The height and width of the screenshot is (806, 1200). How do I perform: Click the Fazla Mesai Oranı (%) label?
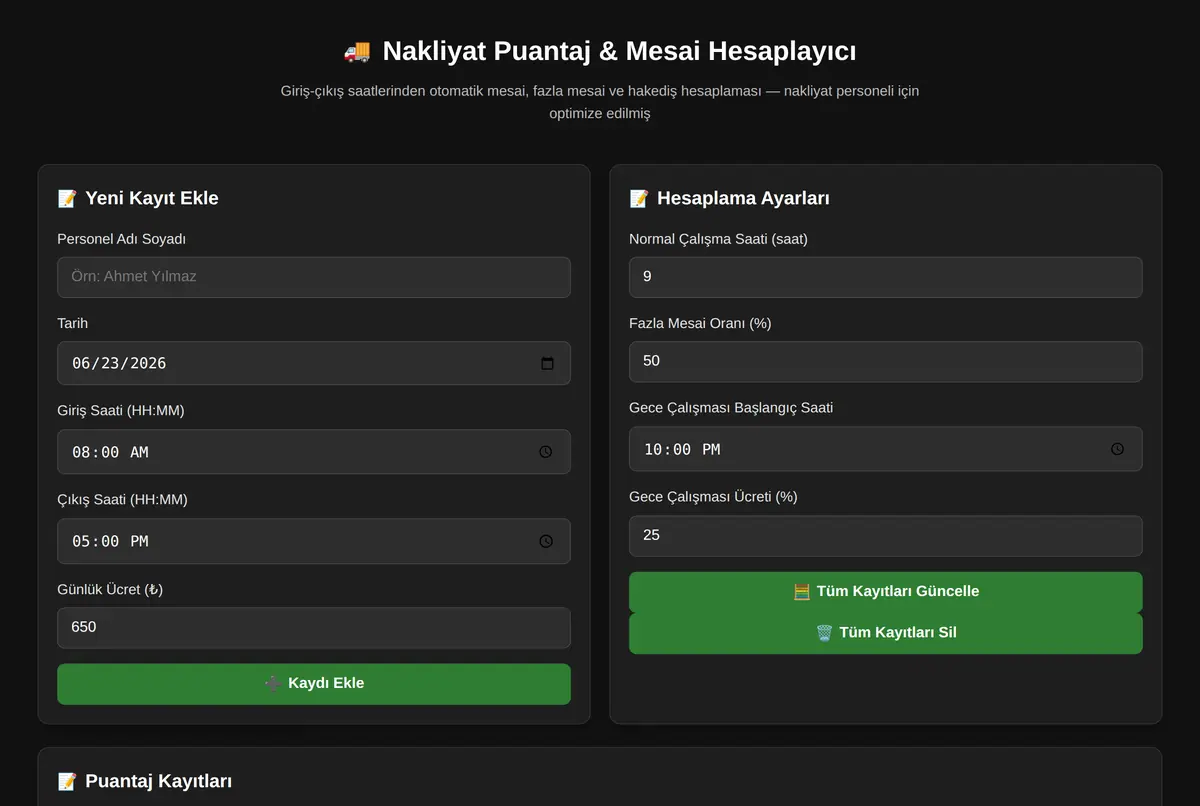coord(700,324)
